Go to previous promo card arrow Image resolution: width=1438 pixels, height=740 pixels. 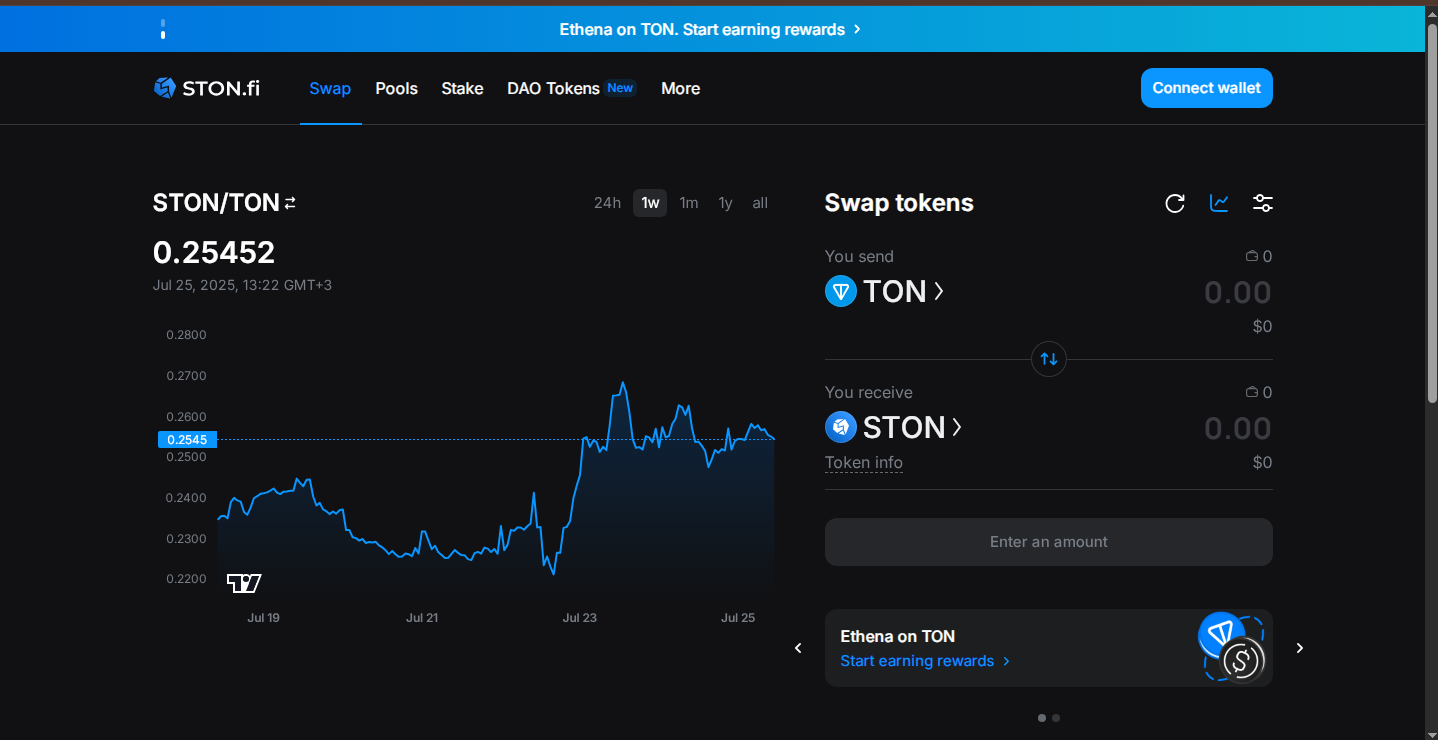point(798,648)
